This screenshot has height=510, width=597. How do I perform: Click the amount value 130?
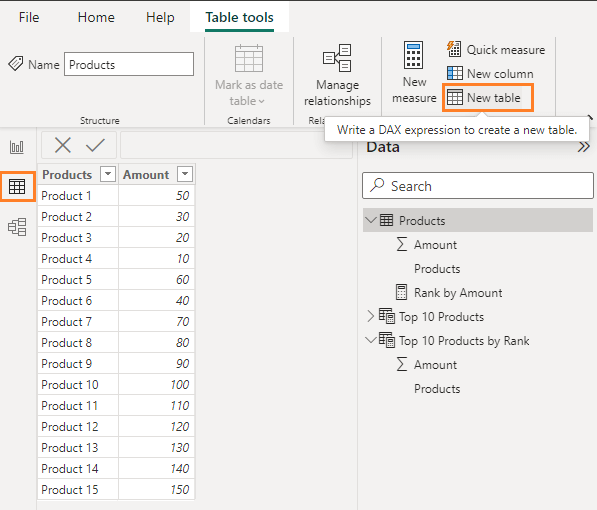[180, 448]
